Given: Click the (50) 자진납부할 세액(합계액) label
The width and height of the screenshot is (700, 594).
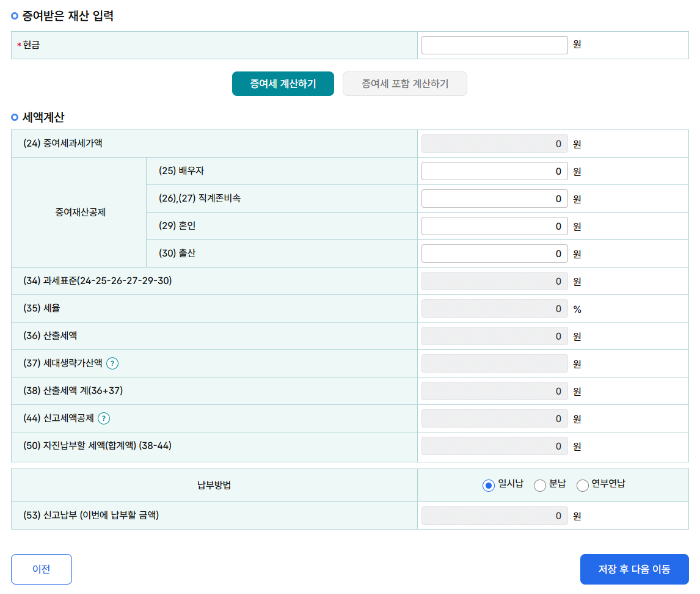Looking at the screenshot, I should 97,445.
